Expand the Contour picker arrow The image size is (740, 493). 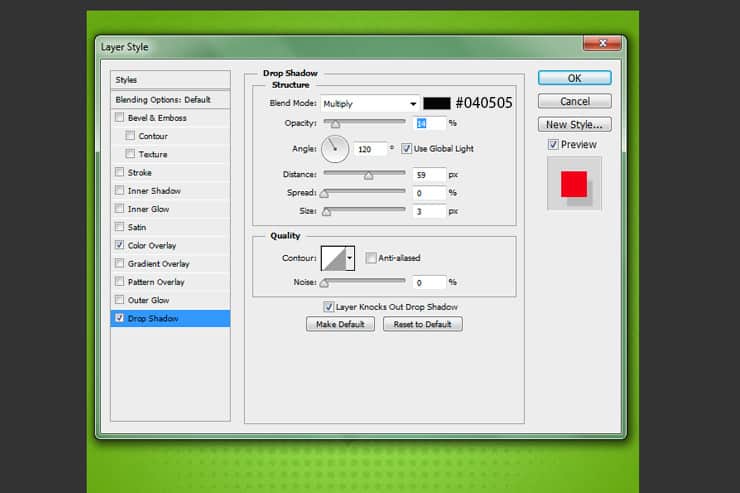[350, 258]
